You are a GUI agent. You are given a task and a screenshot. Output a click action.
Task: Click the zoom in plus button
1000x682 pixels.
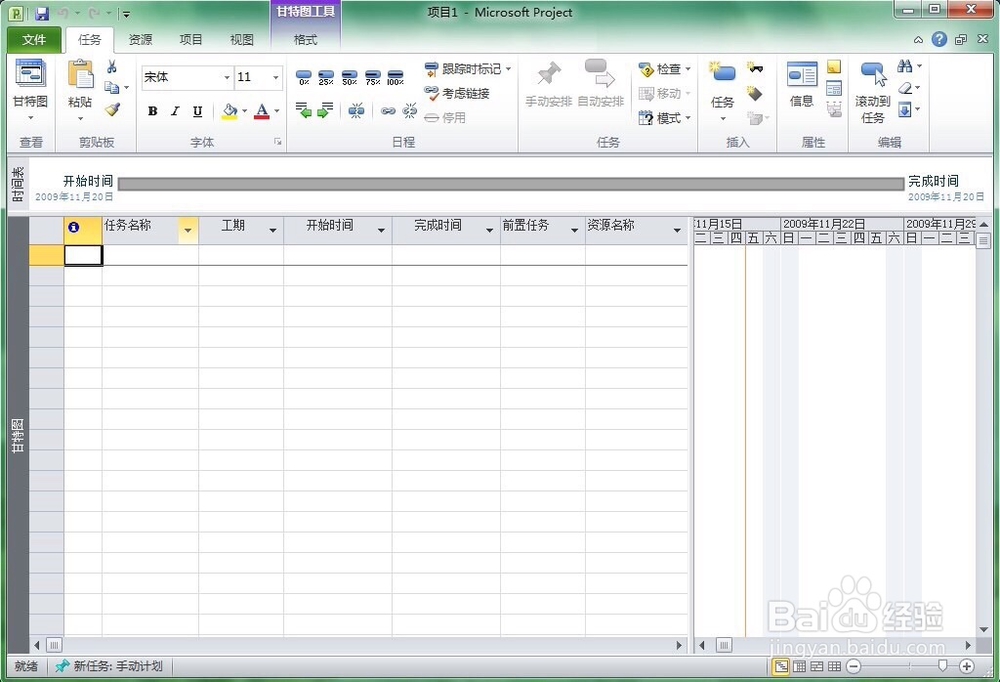(966, 667)
